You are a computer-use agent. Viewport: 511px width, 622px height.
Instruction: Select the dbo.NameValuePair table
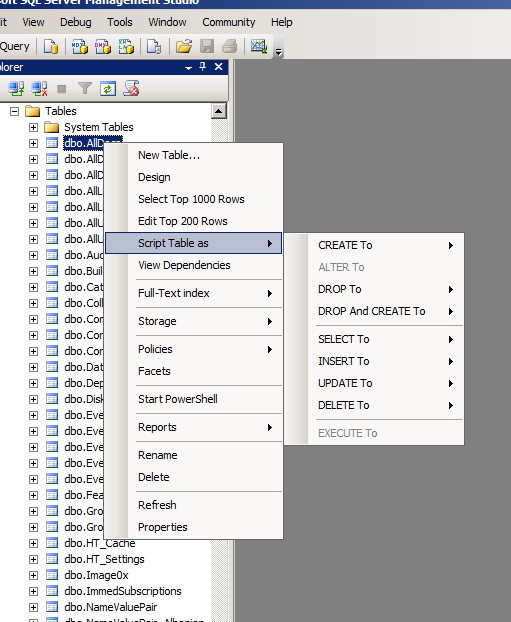click(x=111, y=607)
